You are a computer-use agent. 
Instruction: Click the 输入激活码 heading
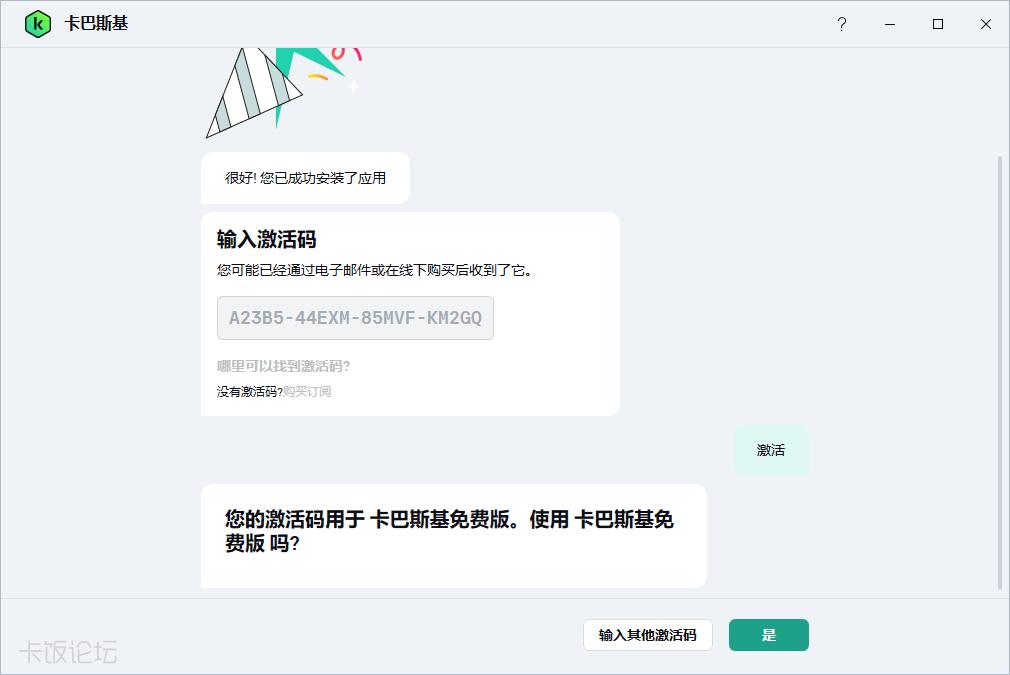click(x=267, y=239)
